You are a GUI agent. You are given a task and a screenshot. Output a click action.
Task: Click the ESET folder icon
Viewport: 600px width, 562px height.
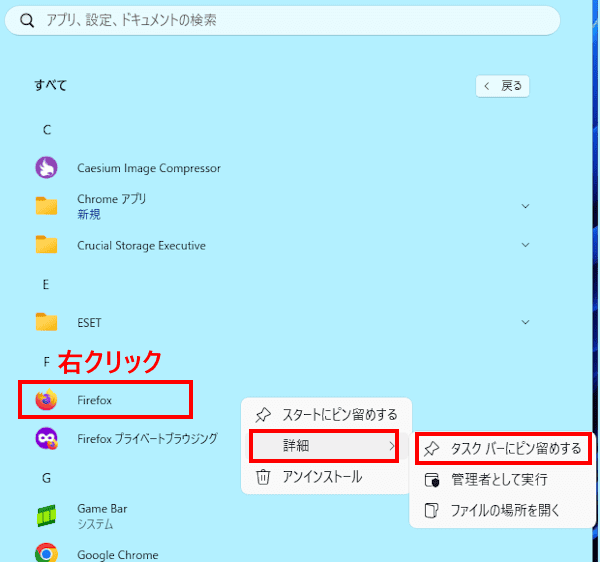[x=46, y=322]
